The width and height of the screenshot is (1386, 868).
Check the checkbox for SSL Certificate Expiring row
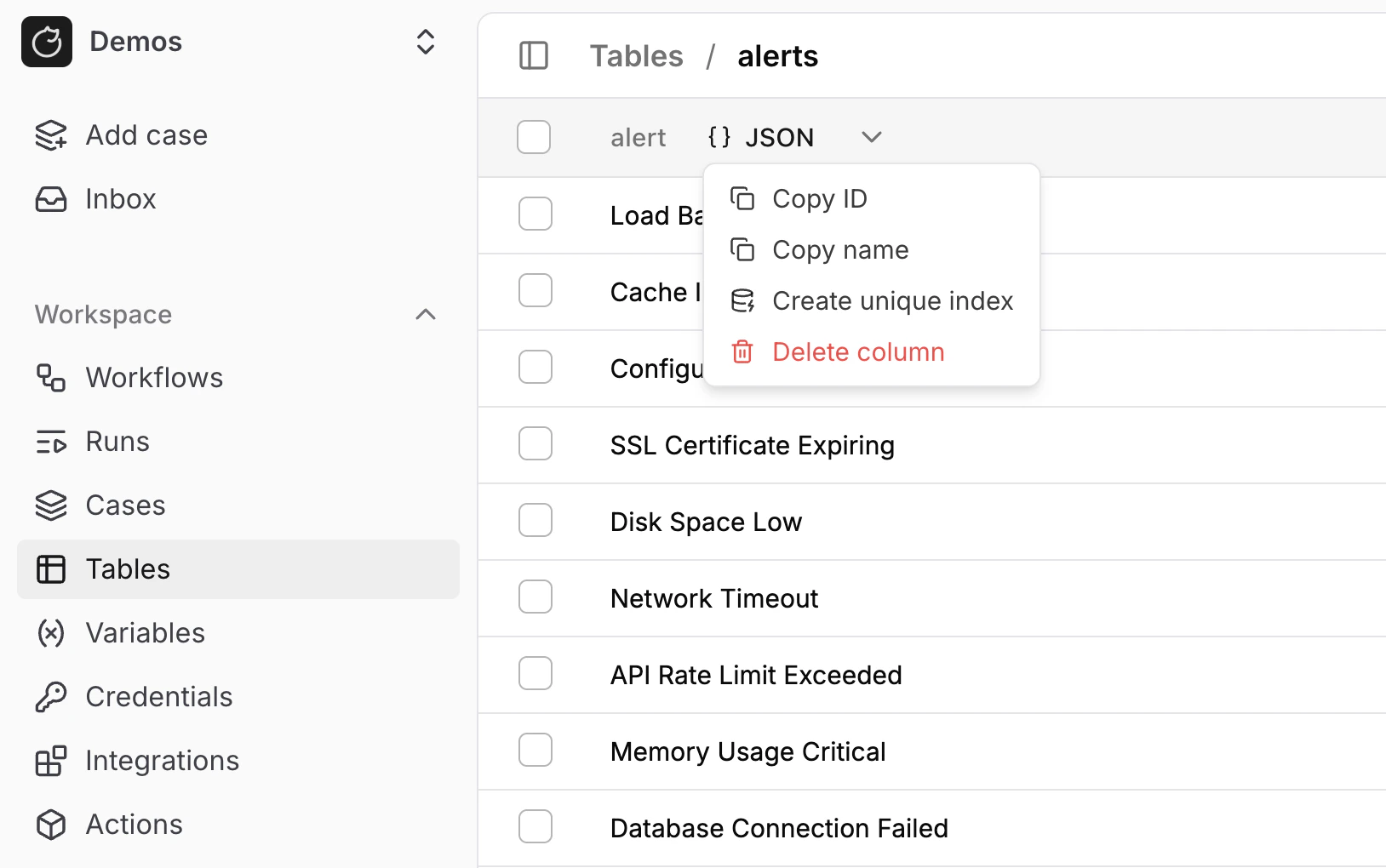(535, 443)
